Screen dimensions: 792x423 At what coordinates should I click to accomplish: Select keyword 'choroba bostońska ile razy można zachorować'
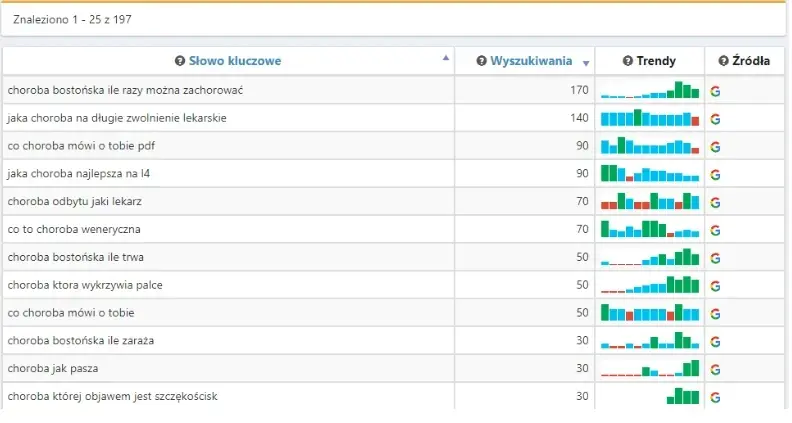(x=125, y=90)
